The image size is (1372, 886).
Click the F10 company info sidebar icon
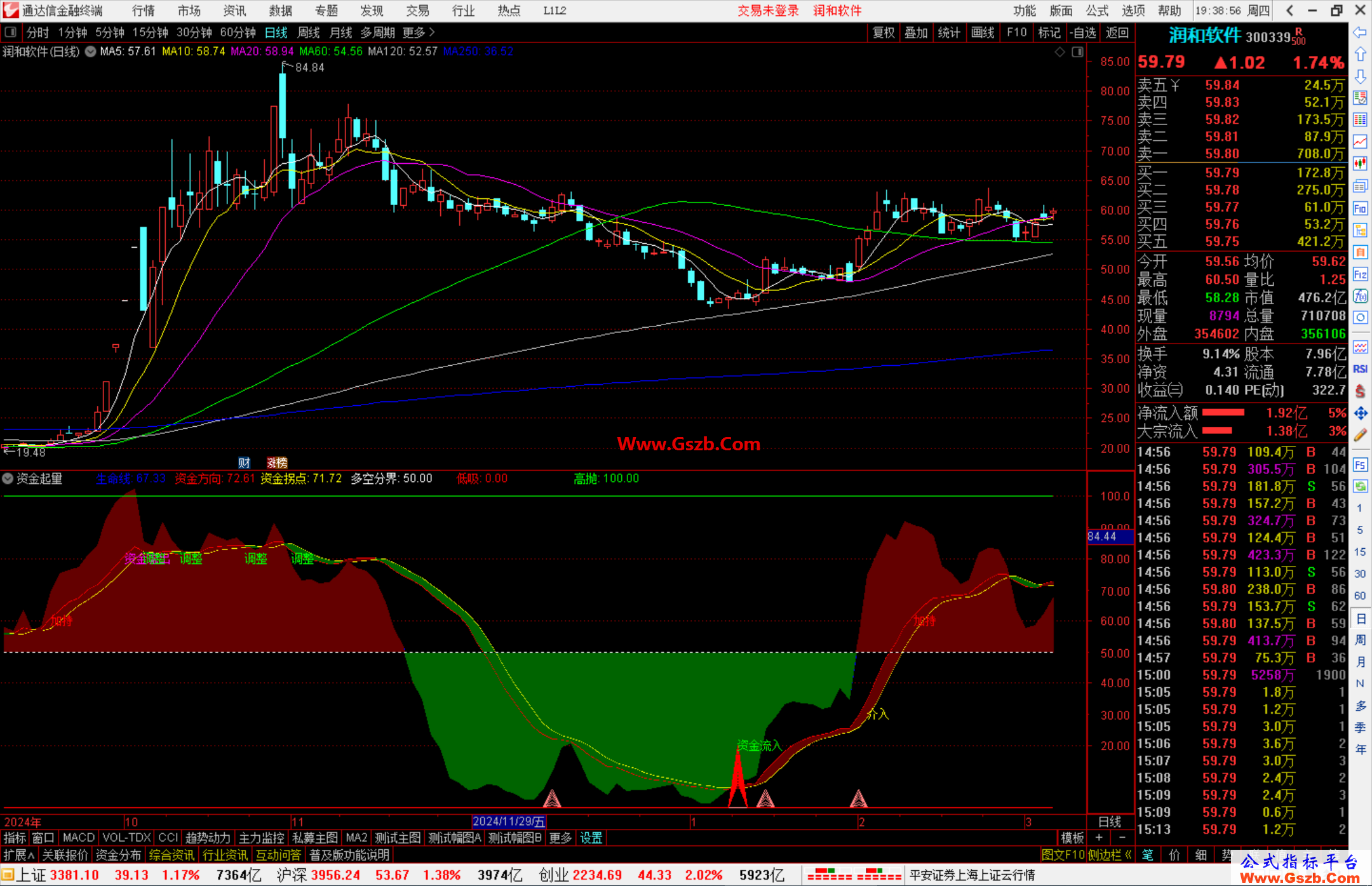[x=1360, y=208]
